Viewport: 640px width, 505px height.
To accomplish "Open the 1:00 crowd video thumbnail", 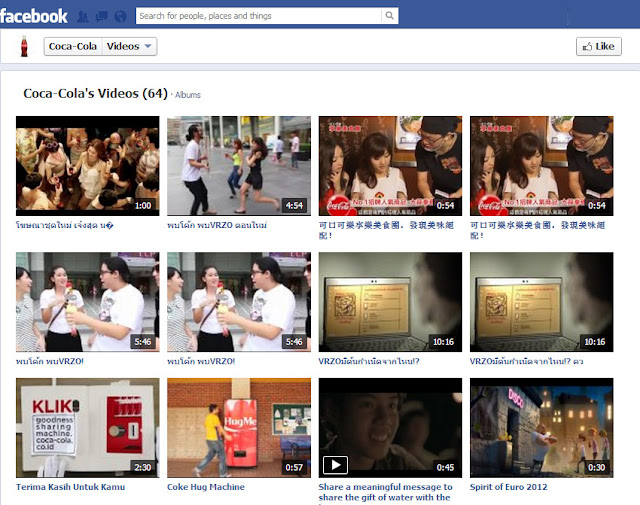I will pyautogui.click(x=87, y=165).
